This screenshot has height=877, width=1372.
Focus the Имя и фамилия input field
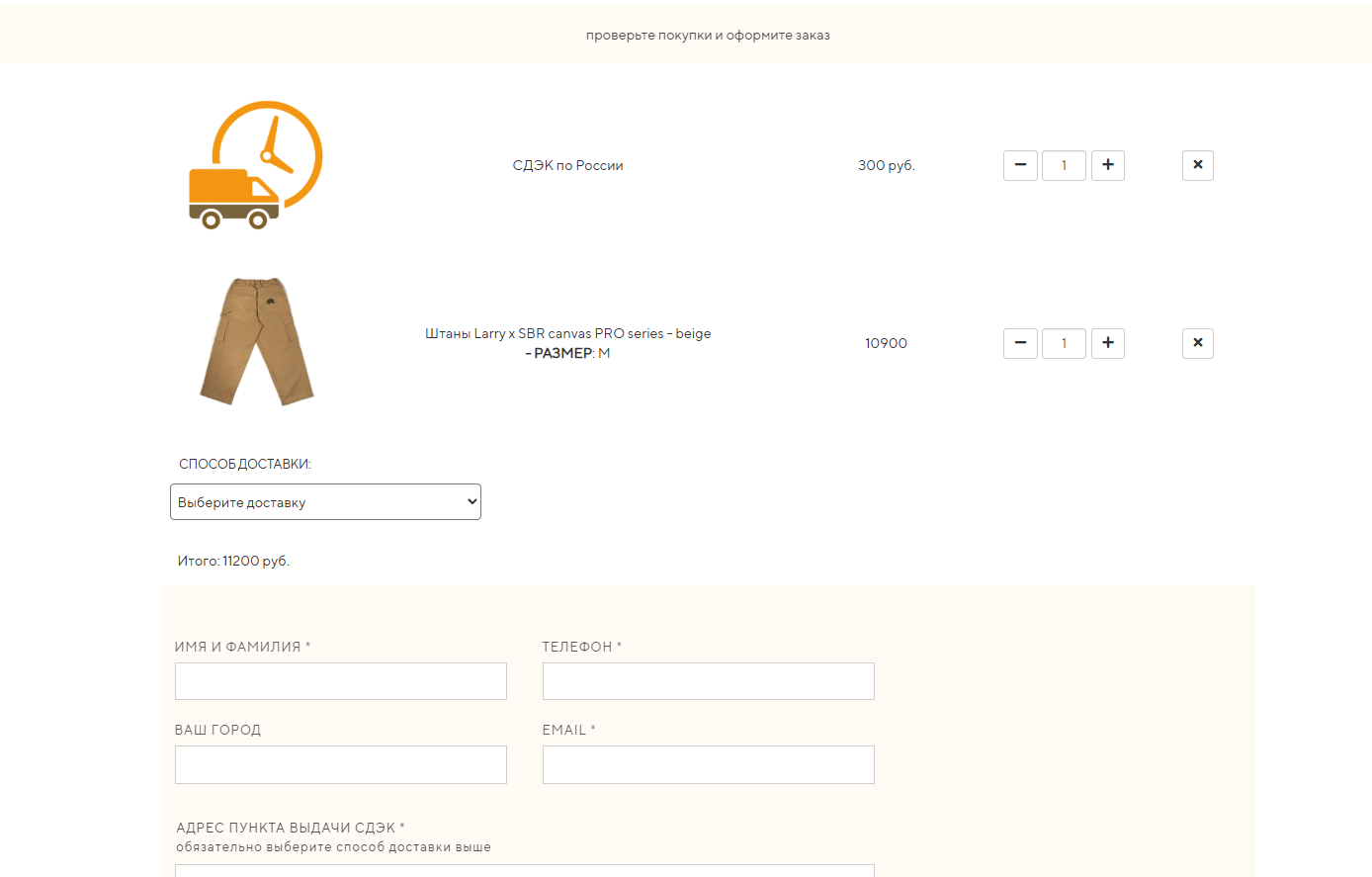(341, 681)
